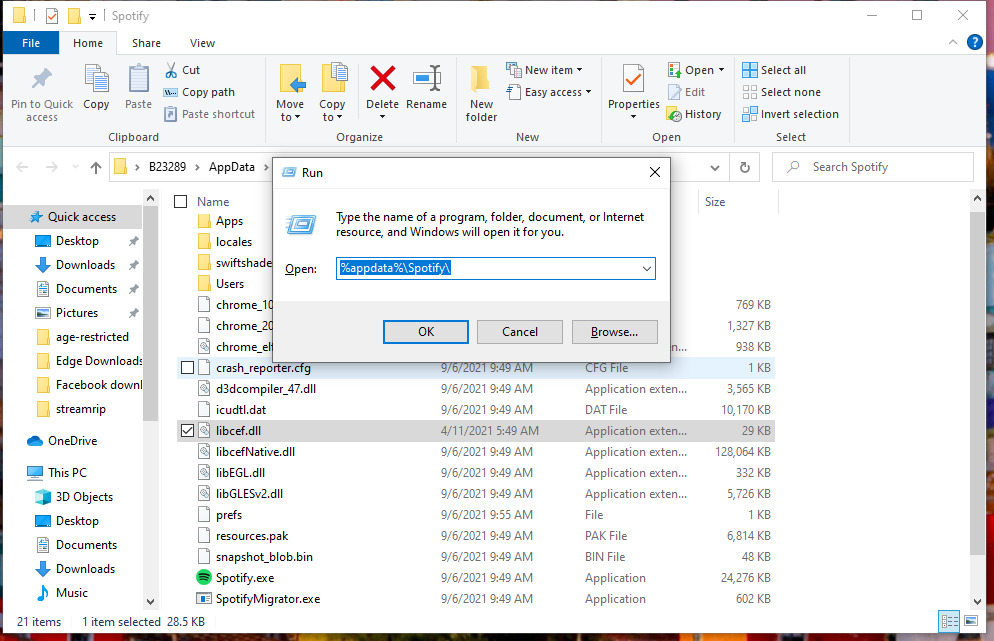Expand the Open combo box in Run
This screenshot has width=994, height=641.
tap(646, 269)
